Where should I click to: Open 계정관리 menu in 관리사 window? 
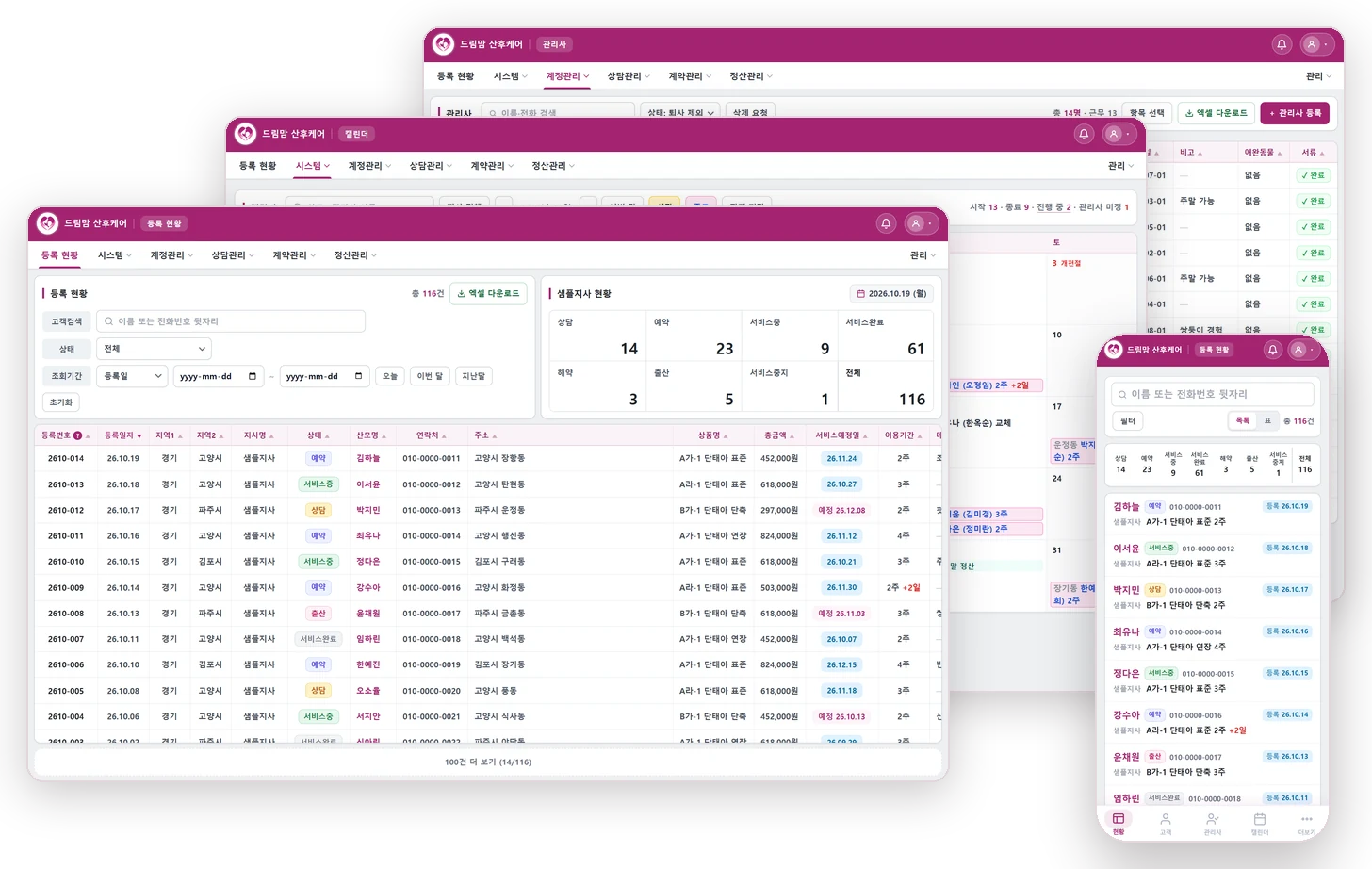[x=567, y=76]
